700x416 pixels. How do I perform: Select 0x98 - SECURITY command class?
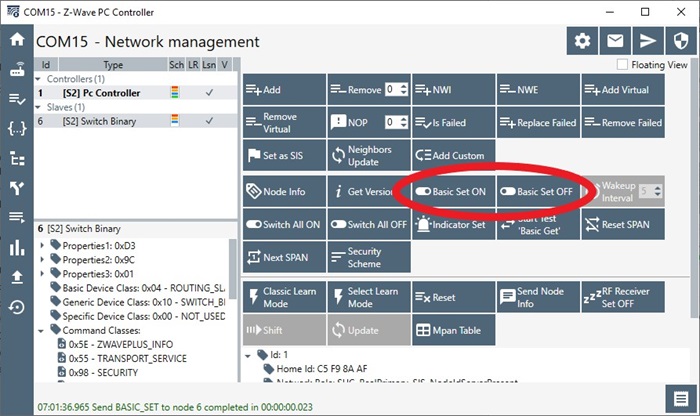tap(103, 372)
